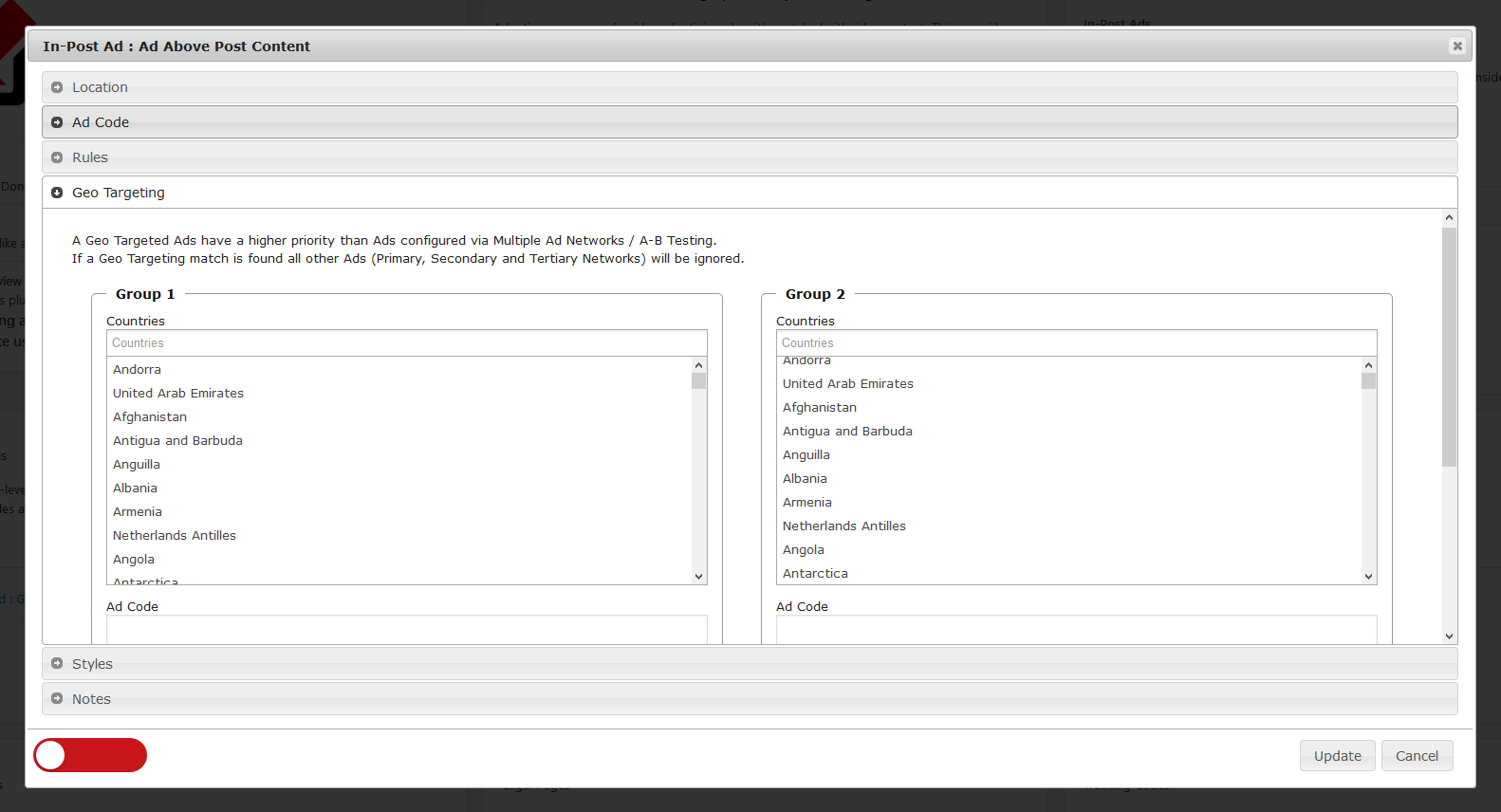Click the arrow icon beside Rules
This screenshot has height=812, width=1501.
57,157
